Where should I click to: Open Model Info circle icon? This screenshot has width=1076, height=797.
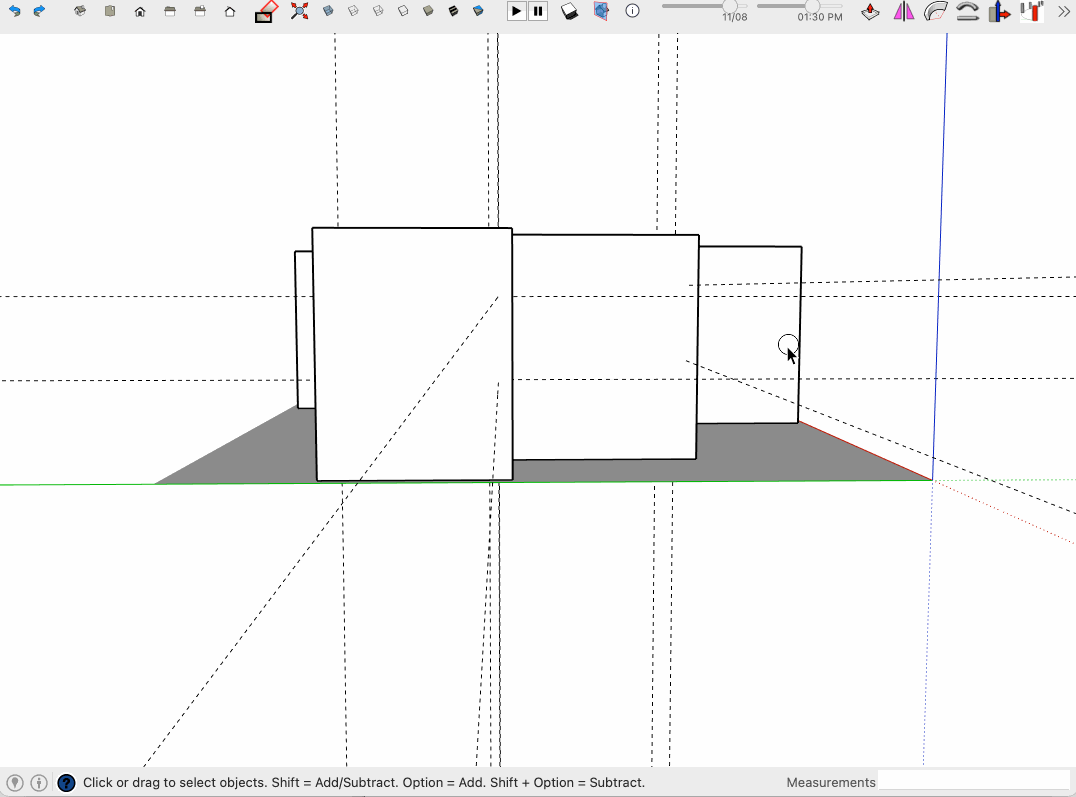[633, 11]
